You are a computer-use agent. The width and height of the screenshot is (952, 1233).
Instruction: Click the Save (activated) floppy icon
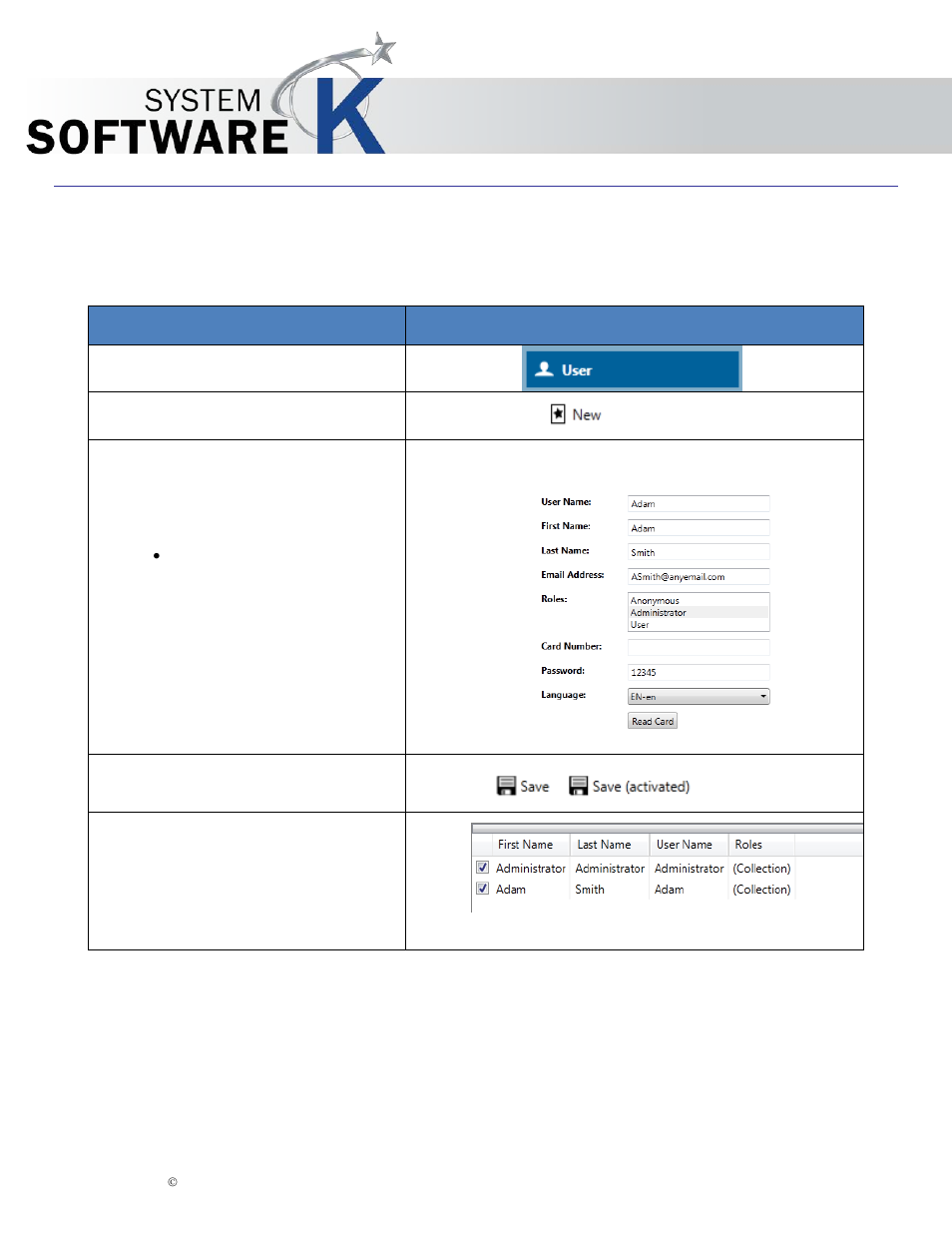pyautogui.click(x=578, y=786)
